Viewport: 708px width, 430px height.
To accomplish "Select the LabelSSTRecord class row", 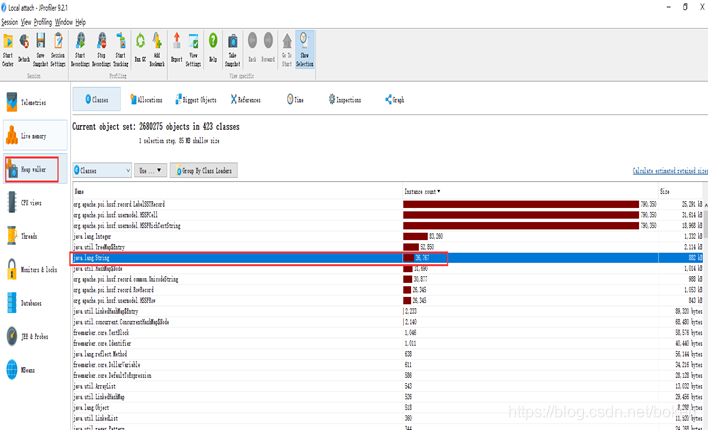I will [387, 204].
